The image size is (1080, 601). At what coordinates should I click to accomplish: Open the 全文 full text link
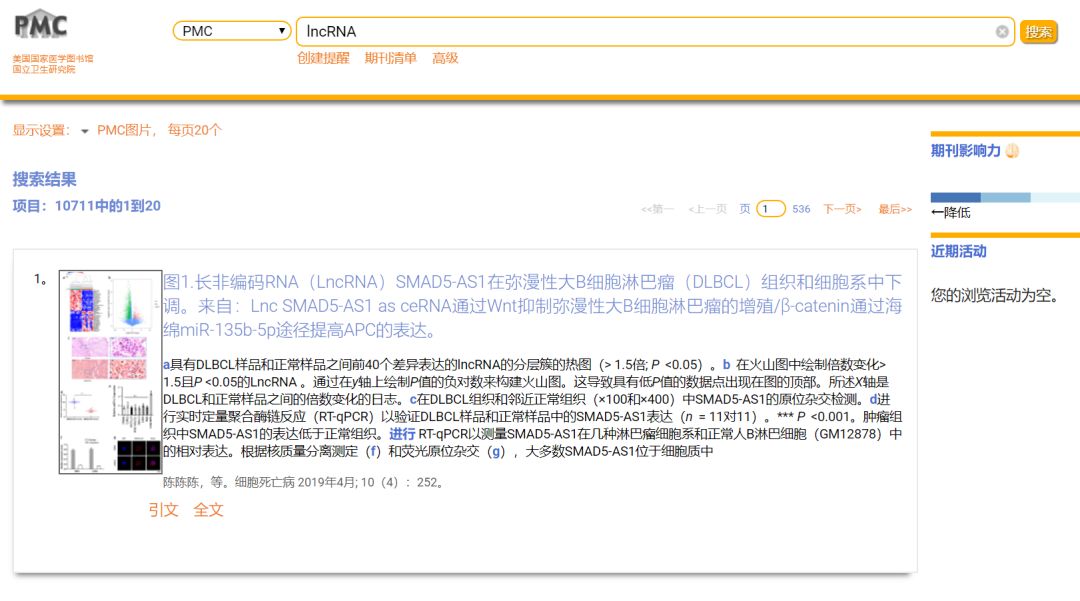tap(208, 510)
